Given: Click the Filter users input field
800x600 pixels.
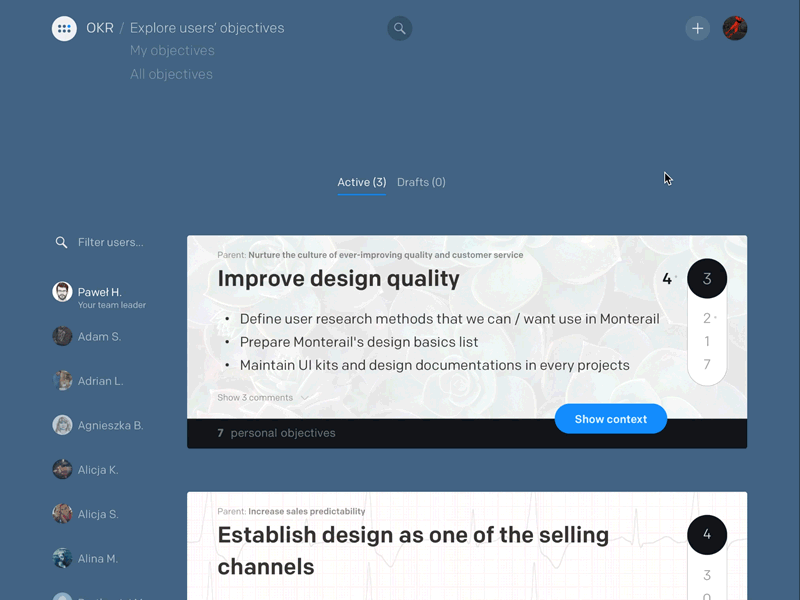Looking at the screenshot, I should point(110,241).
